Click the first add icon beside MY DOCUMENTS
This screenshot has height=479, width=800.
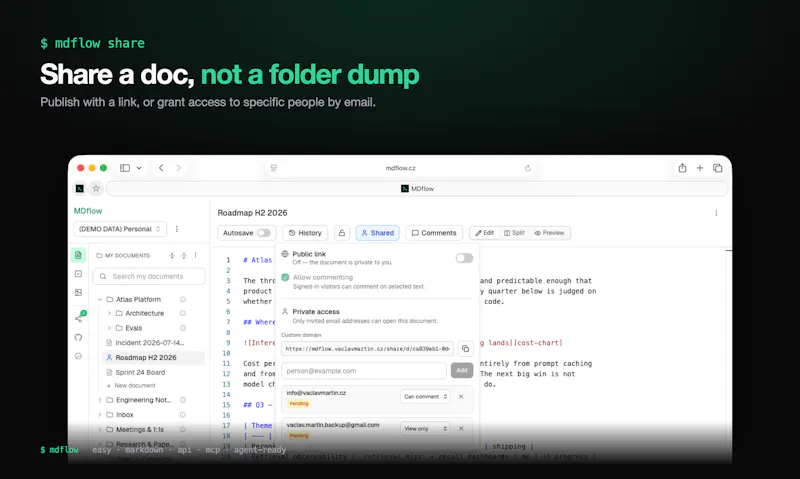coord(172,256)
